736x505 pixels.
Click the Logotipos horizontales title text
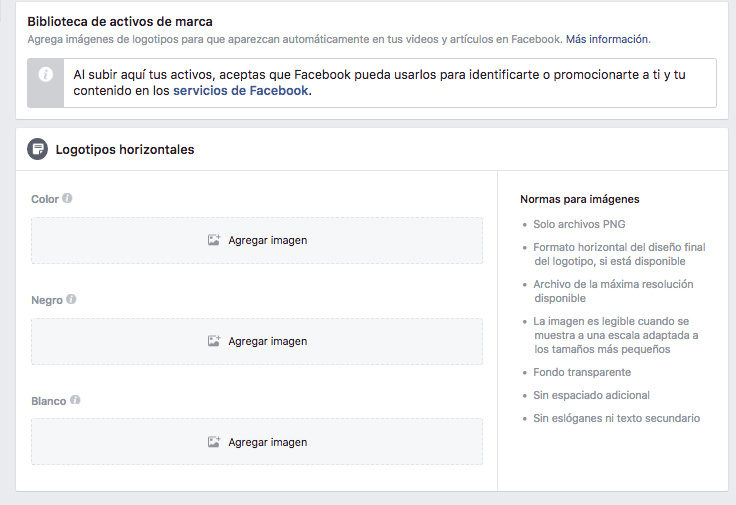click(125, 150)
